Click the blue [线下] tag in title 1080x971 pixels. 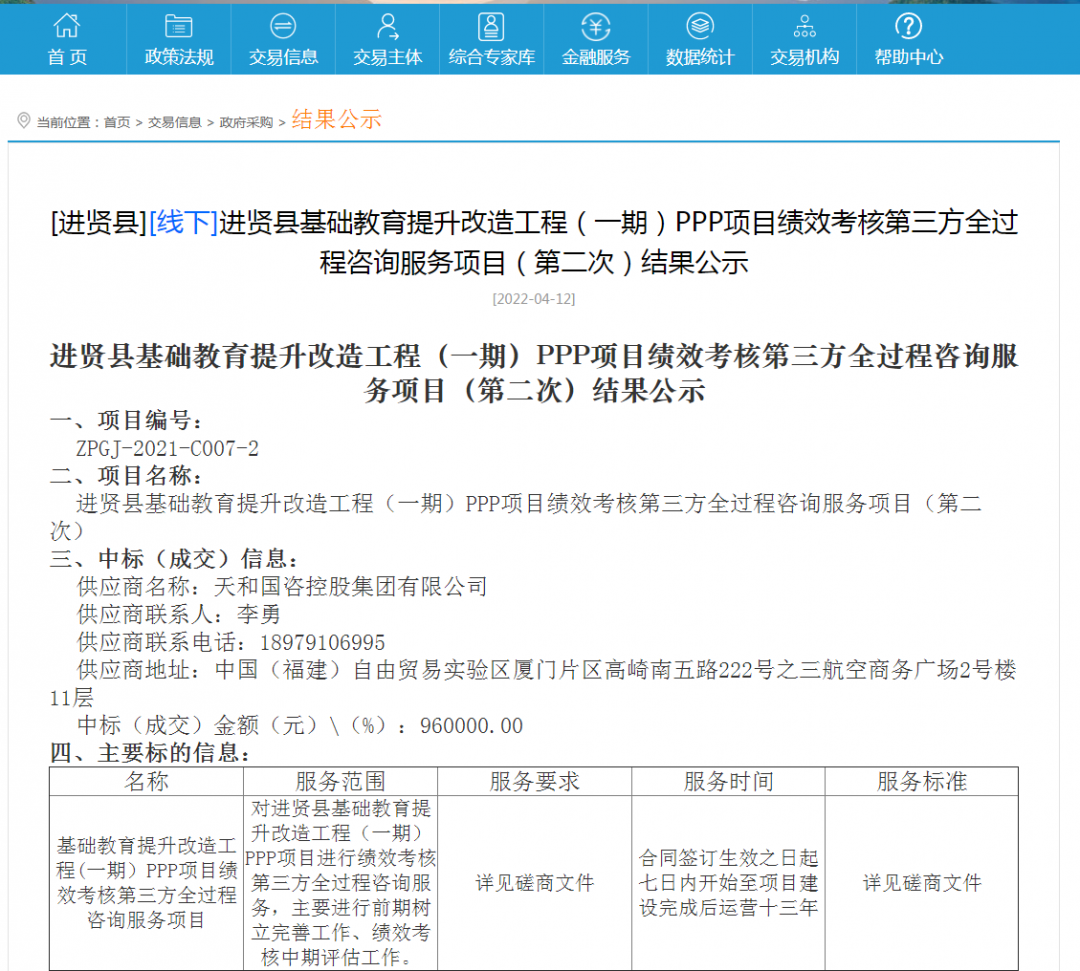tap(183, 223)
